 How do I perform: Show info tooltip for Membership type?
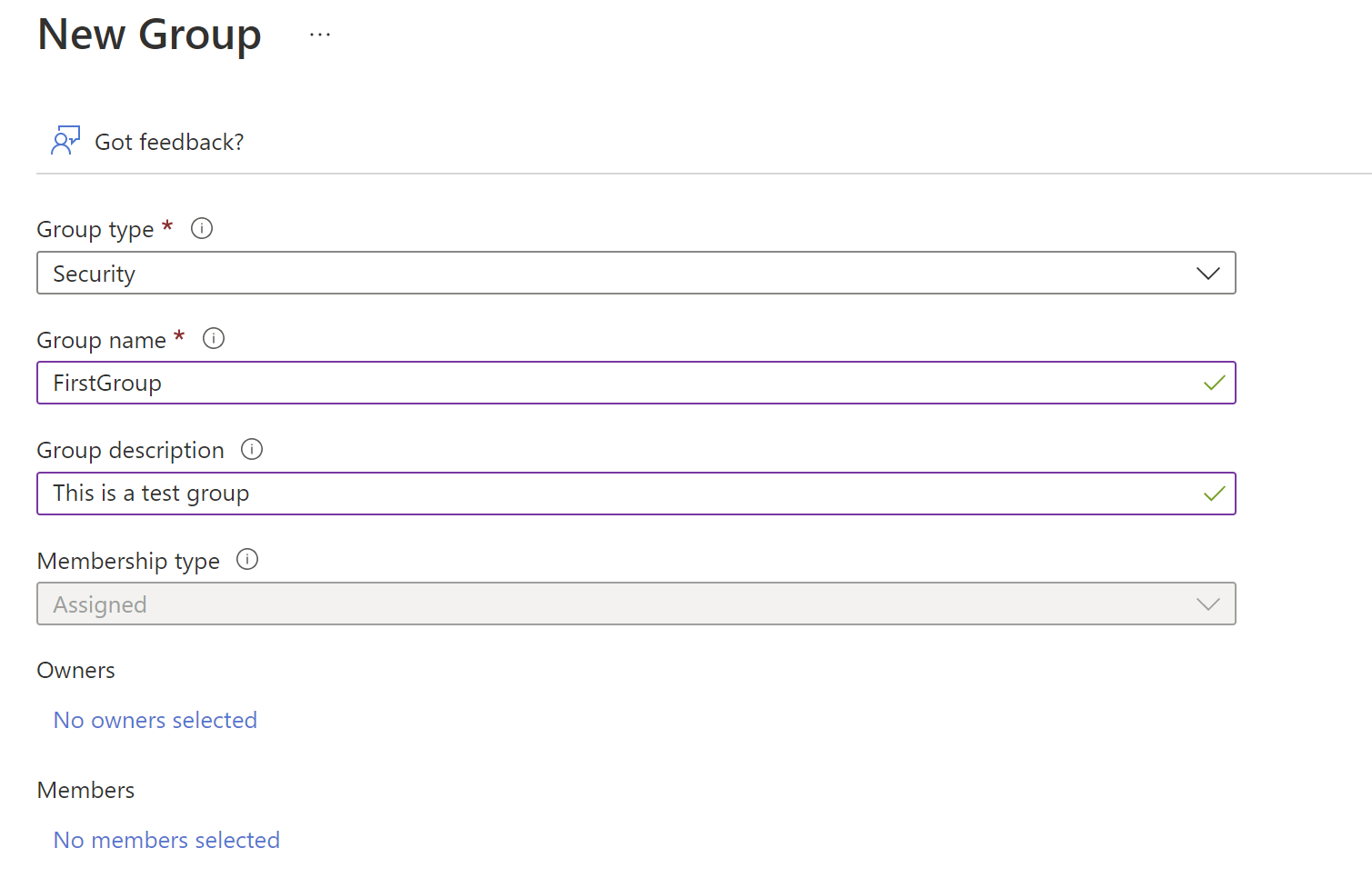[247, 560]
